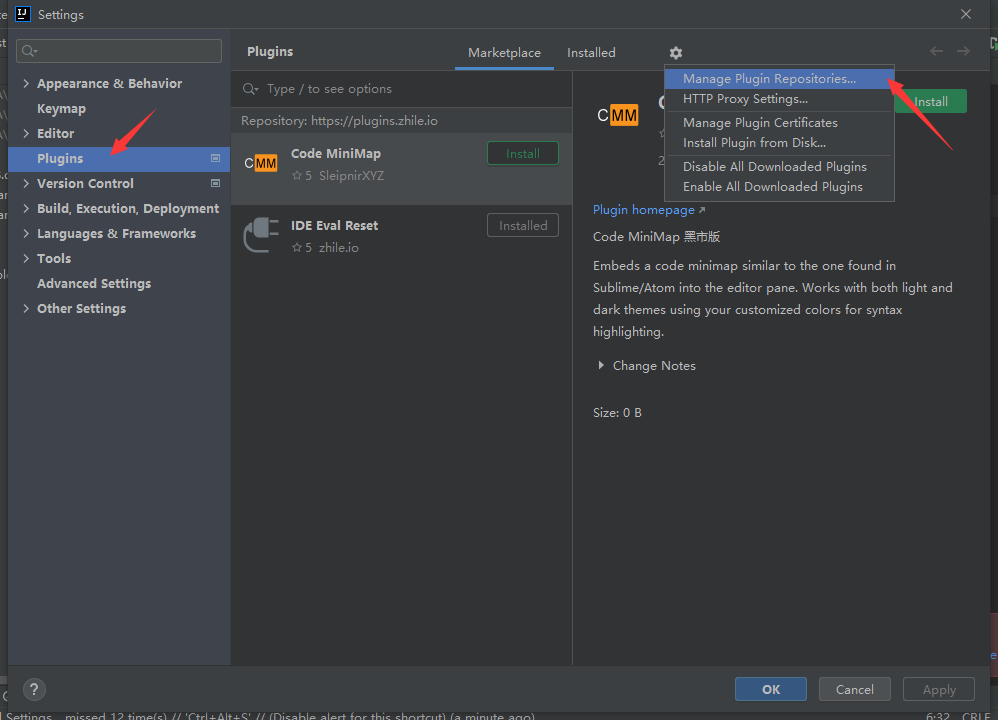Click the green Install button in details pane
The image size is (998, 720).
pos(931,101)
